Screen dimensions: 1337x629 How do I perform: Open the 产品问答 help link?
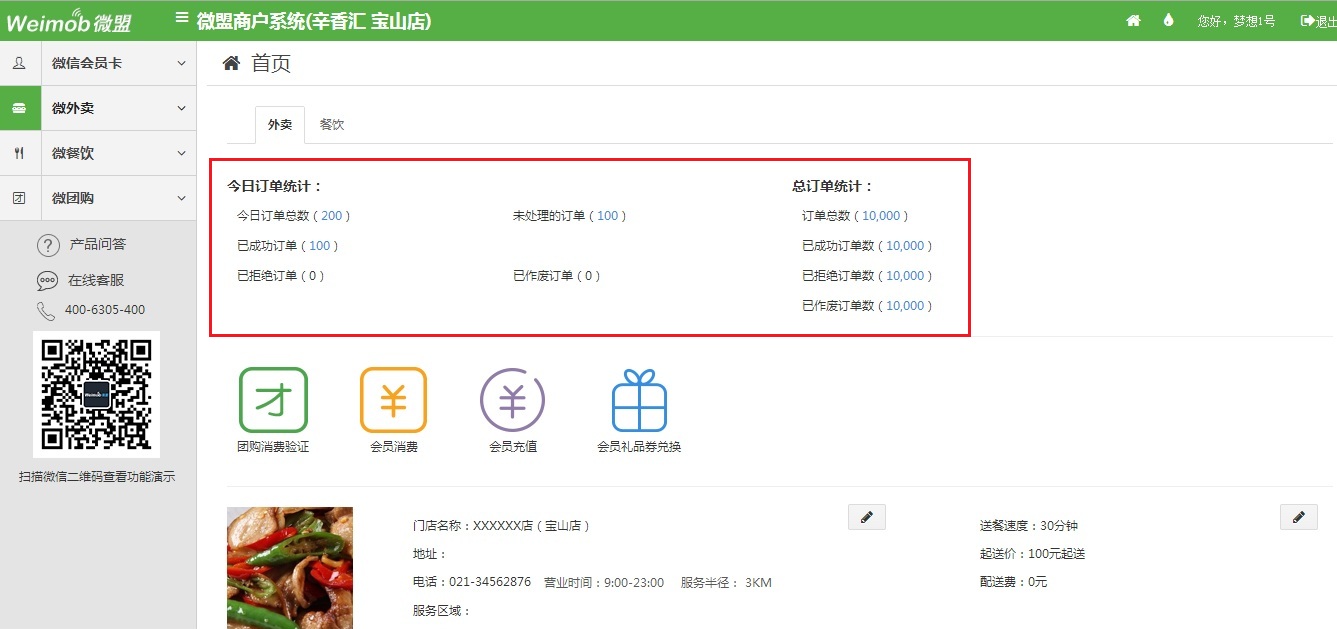click(97, 245)
